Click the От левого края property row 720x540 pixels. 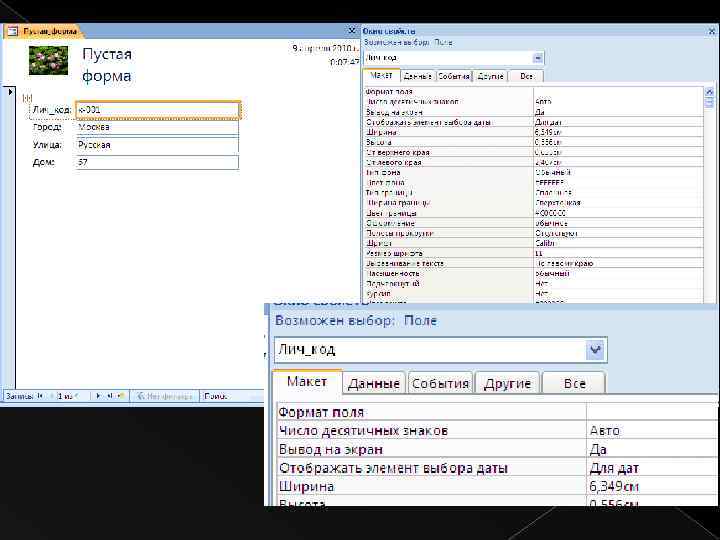(534, 163)
